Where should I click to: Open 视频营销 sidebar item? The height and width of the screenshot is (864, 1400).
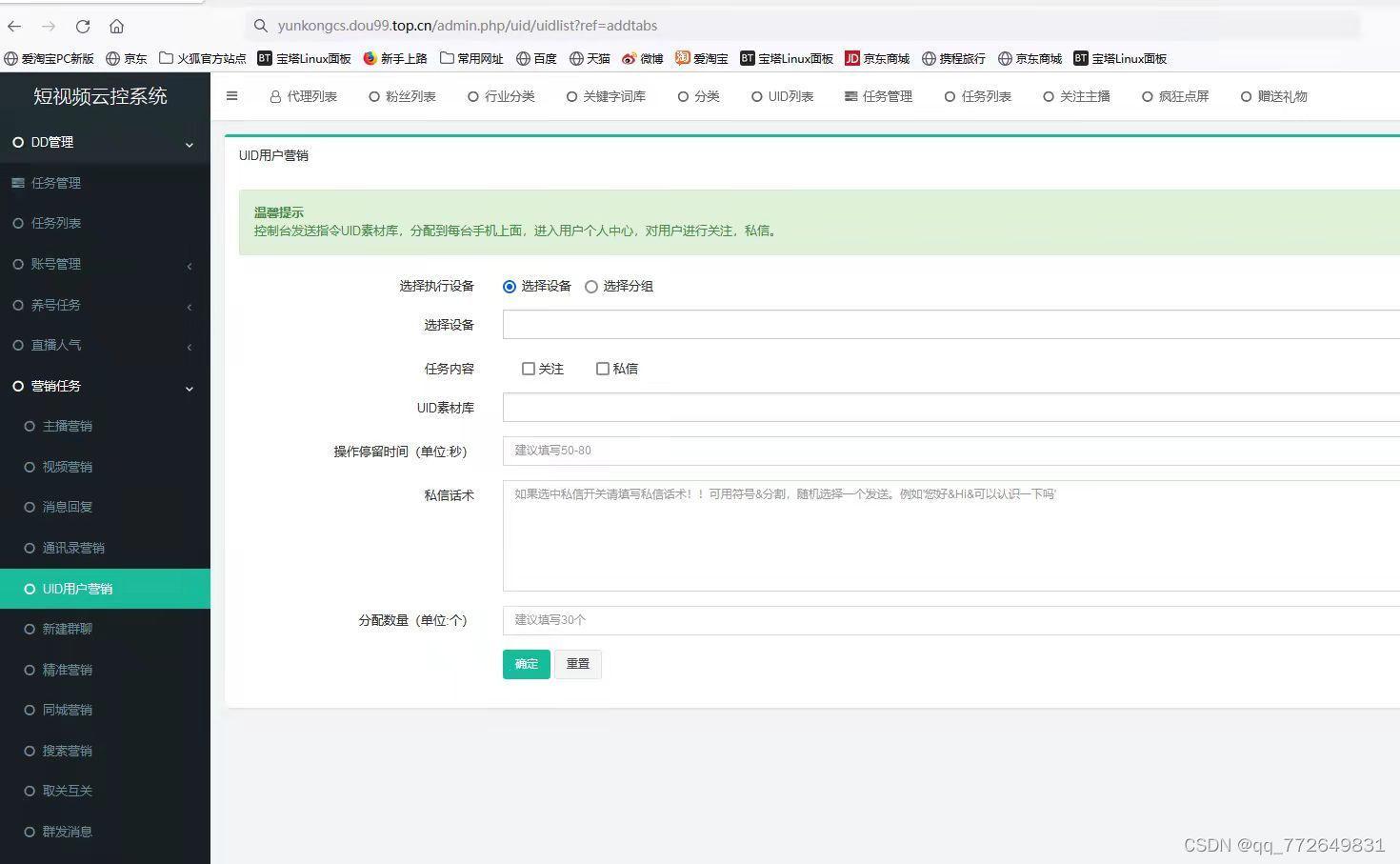(105, 467)
